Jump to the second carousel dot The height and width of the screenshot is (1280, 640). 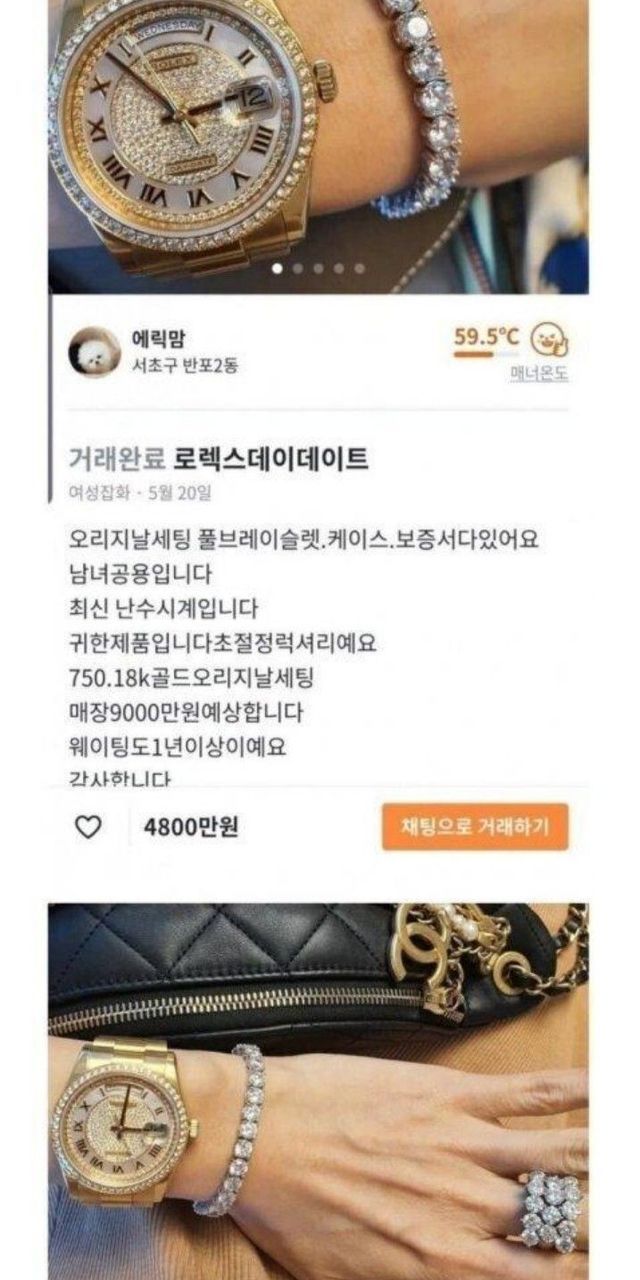[x=298, y=268]
